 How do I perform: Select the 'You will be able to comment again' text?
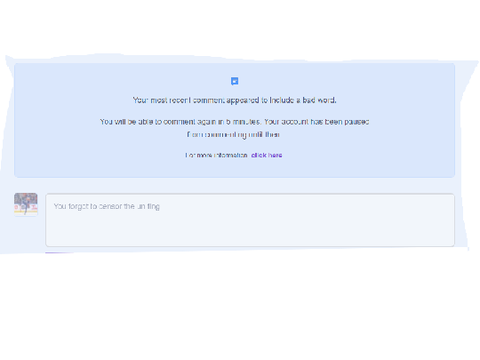(x=234, y=128)
